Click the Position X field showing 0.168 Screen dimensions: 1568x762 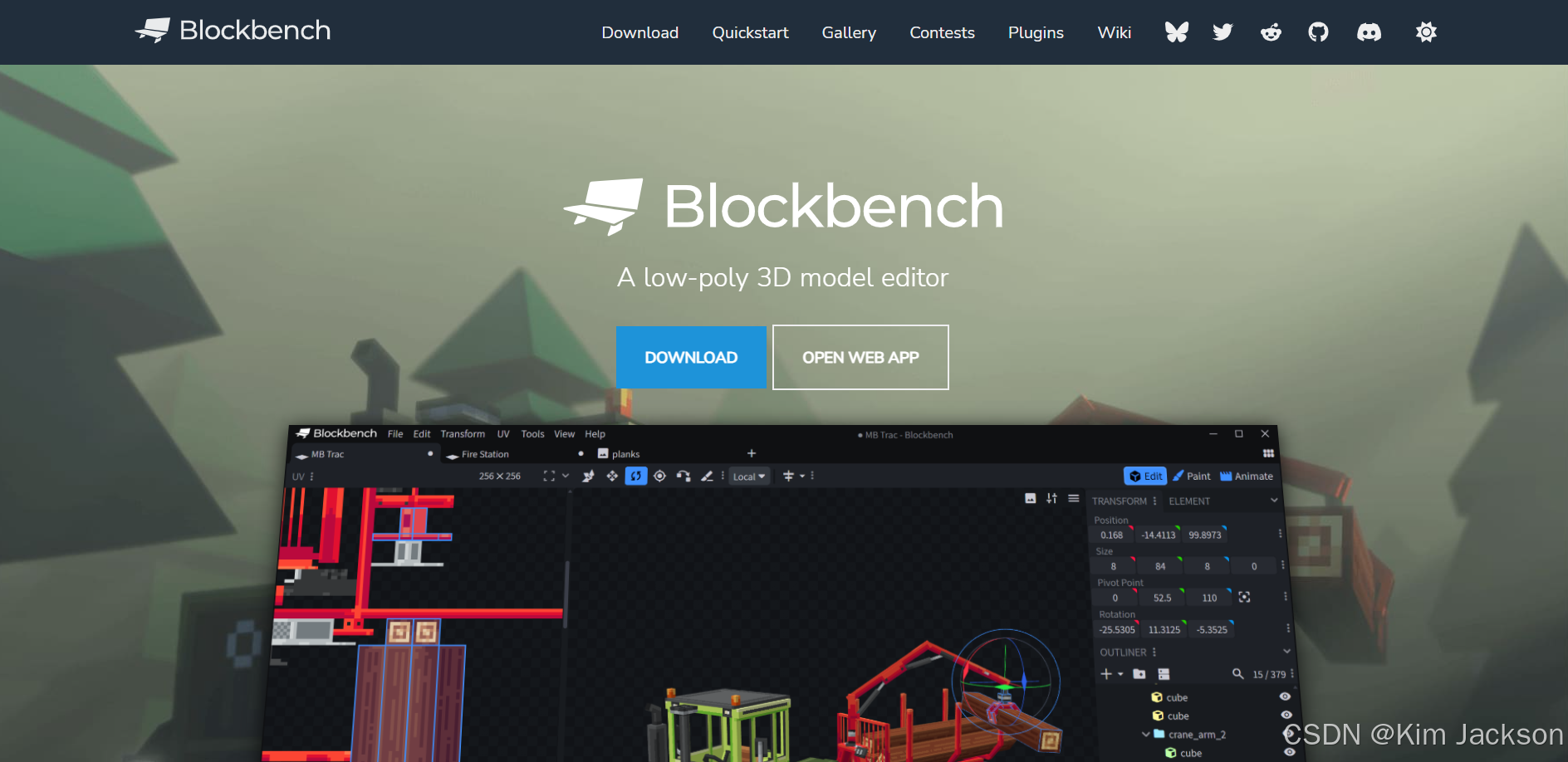1111,535
